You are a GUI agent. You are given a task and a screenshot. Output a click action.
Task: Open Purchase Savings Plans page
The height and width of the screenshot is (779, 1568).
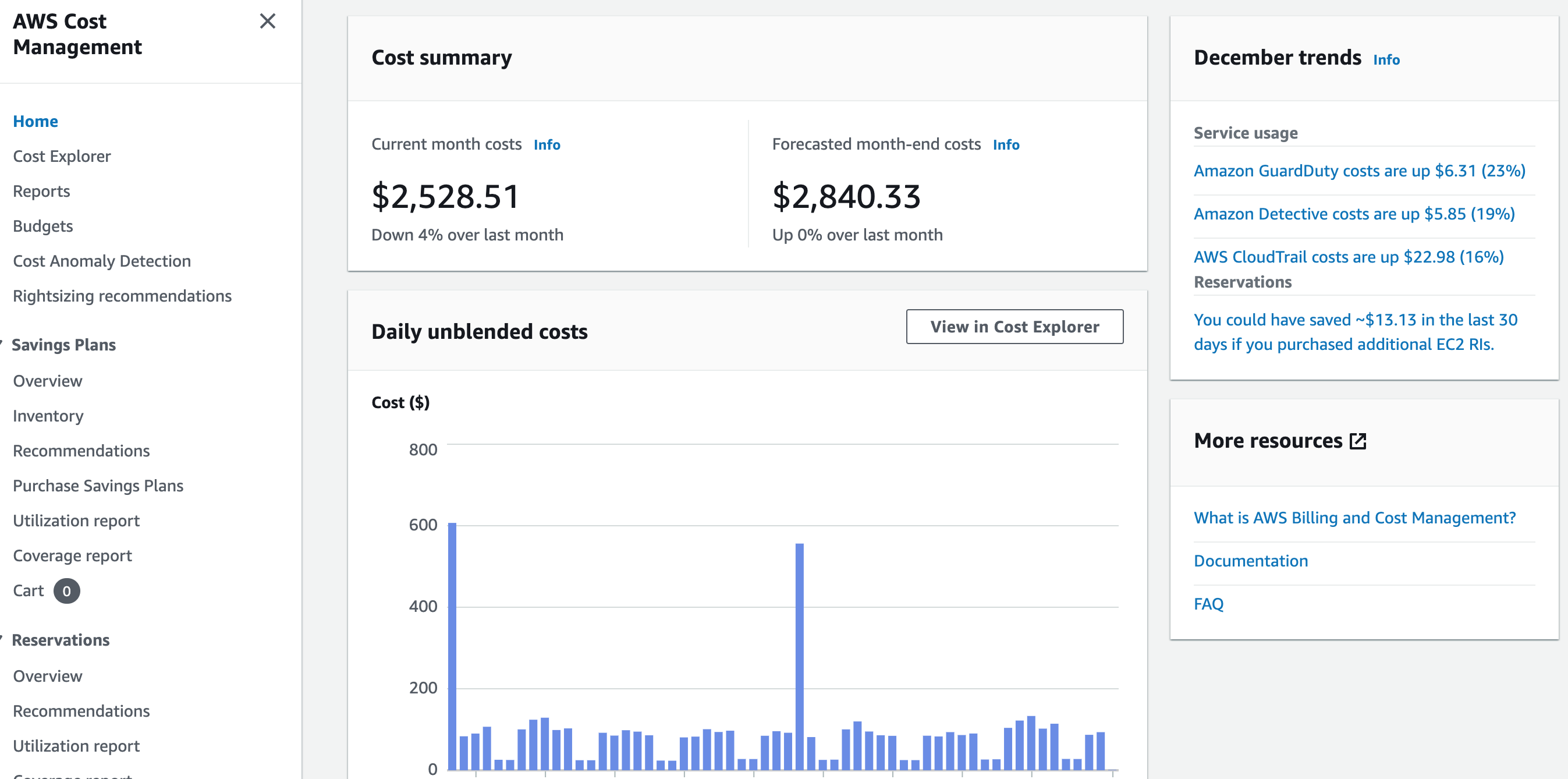pos(98,486)
